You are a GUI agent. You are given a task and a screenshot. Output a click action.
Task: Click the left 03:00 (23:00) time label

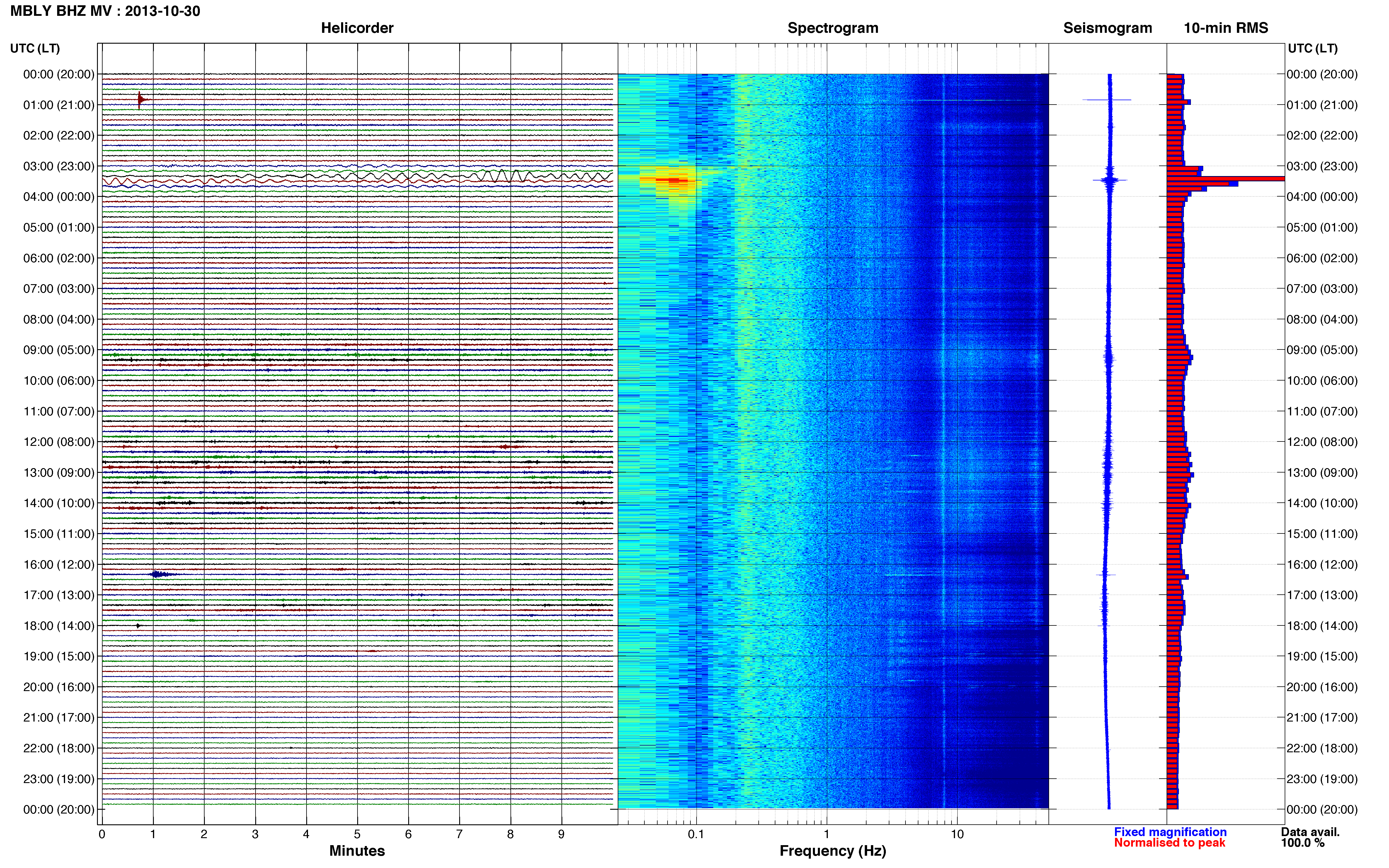click(x=59, y=166)
